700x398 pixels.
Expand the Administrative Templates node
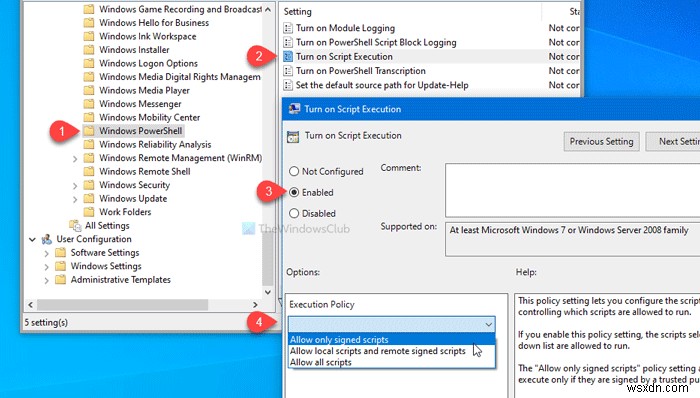pyautogui.click(x=46, y=280)
